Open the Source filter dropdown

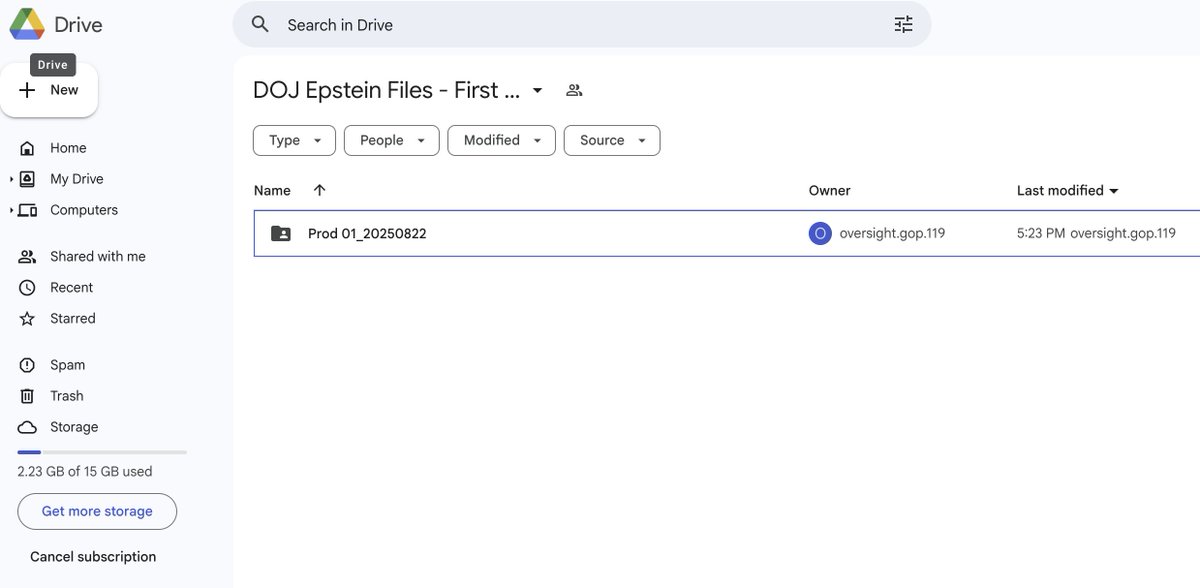pos(612,140)
